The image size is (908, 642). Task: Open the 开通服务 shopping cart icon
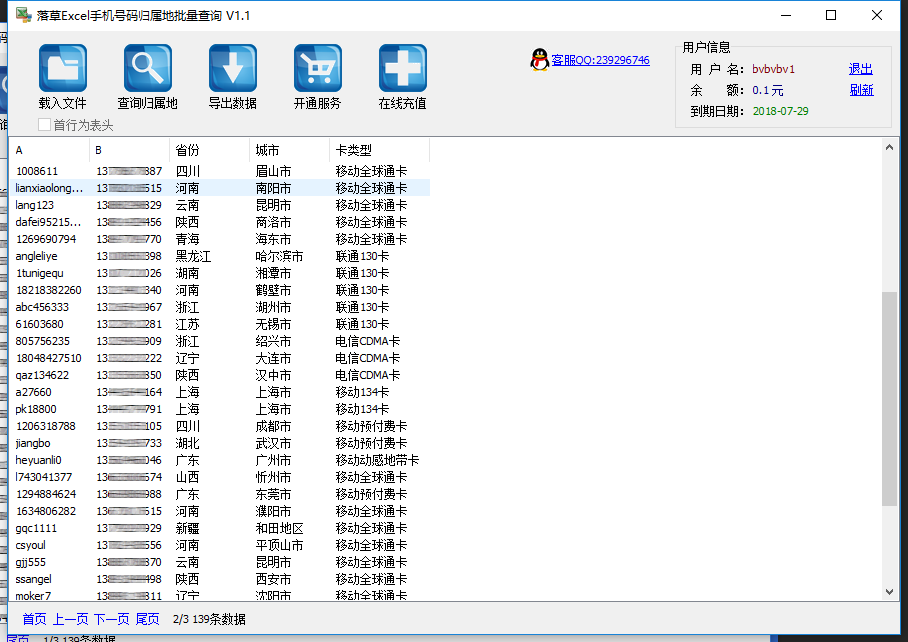[317, 69]
